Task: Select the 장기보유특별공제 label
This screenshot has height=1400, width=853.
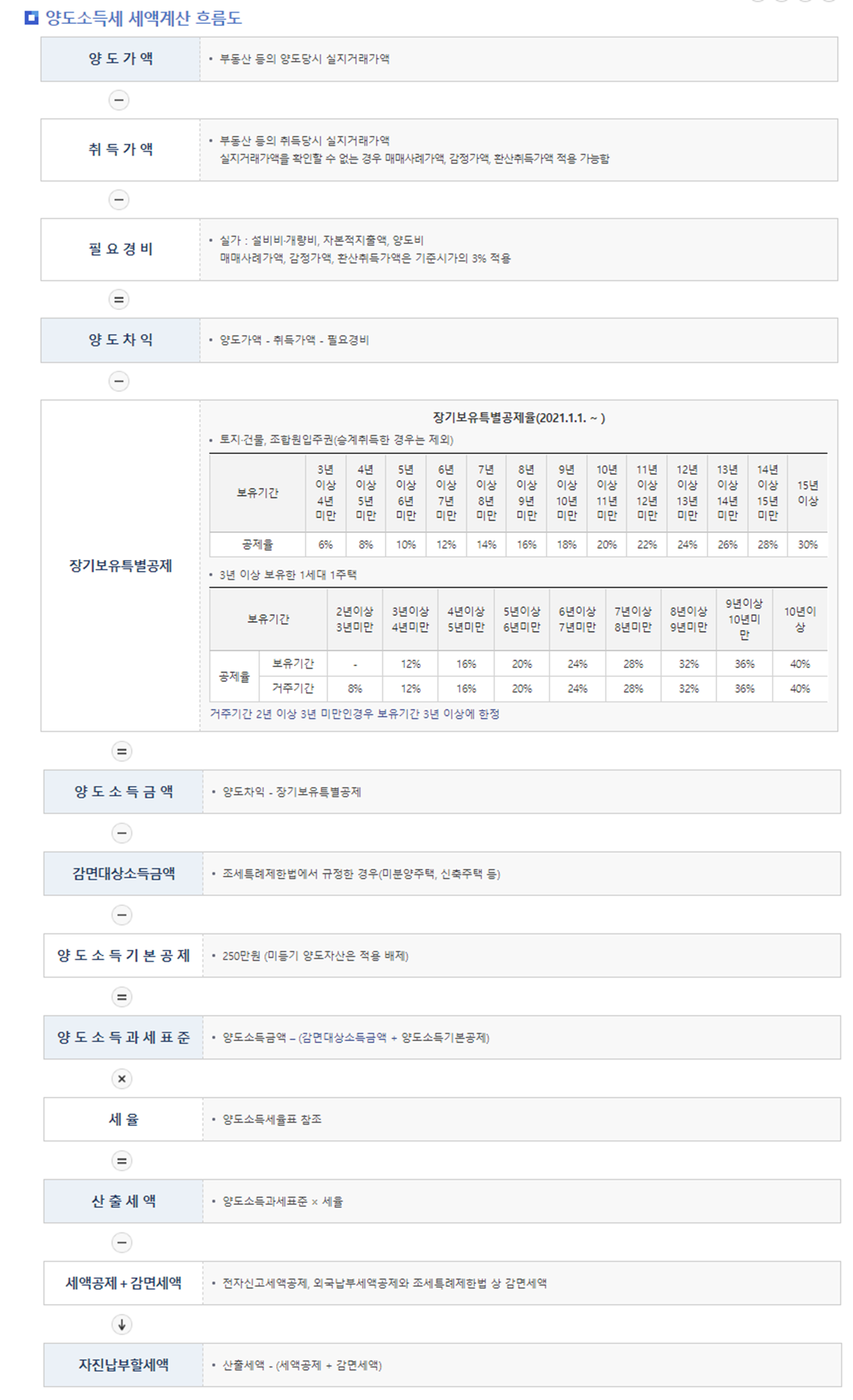Action: pos(121,566)
